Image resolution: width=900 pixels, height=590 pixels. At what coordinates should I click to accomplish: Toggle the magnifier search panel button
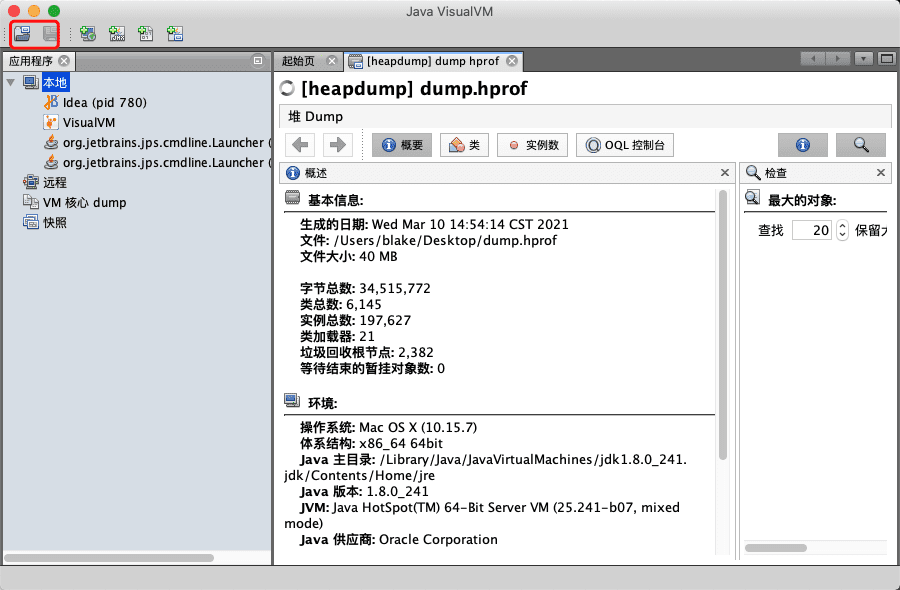coord(861,145)
